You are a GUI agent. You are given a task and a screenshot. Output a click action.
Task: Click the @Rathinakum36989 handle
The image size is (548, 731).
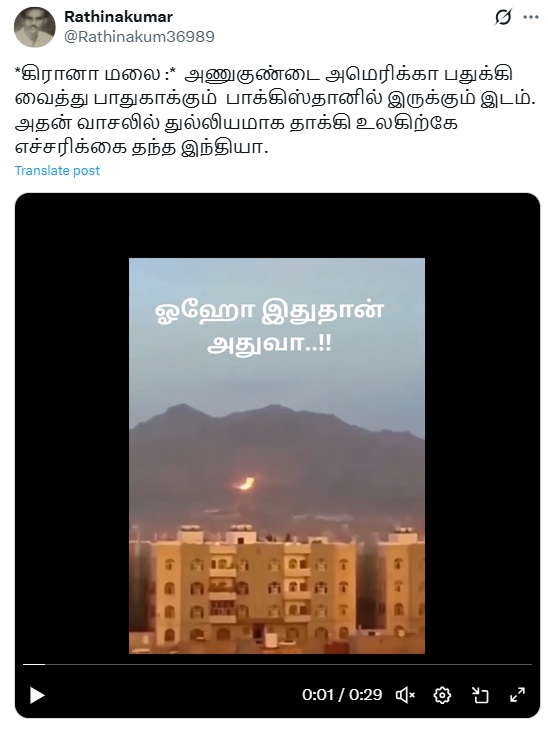point(139,37)
